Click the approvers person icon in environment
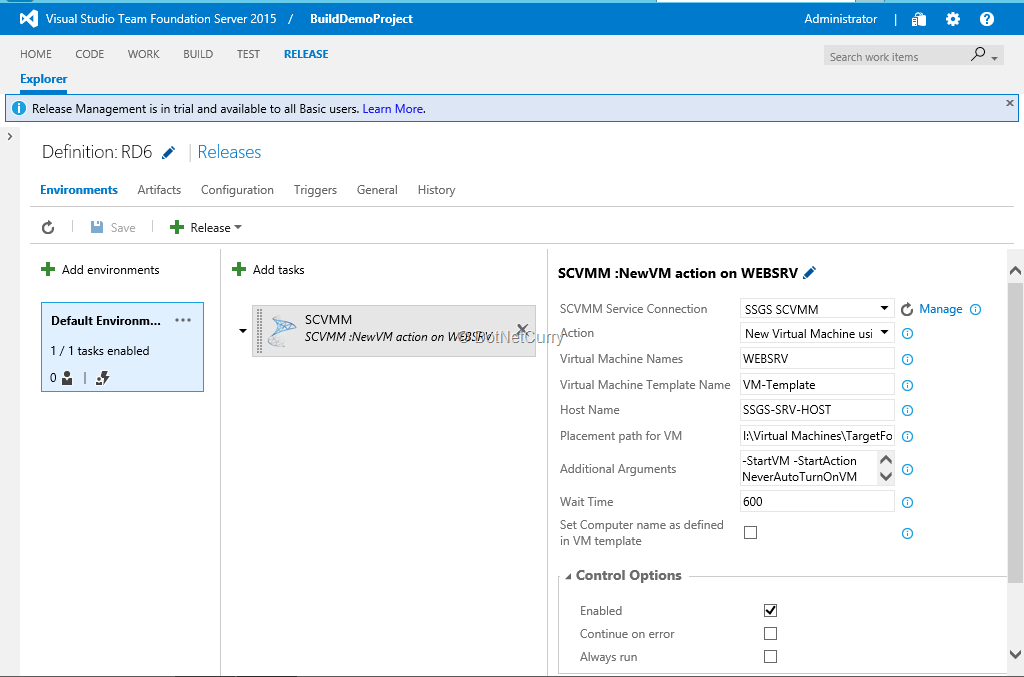 click(67, 378)
